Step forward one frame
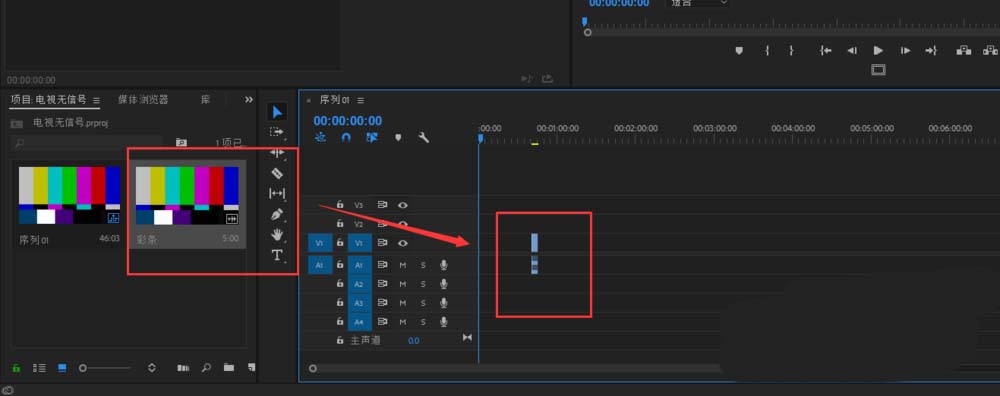The image size is (1000, 396). 905,50
